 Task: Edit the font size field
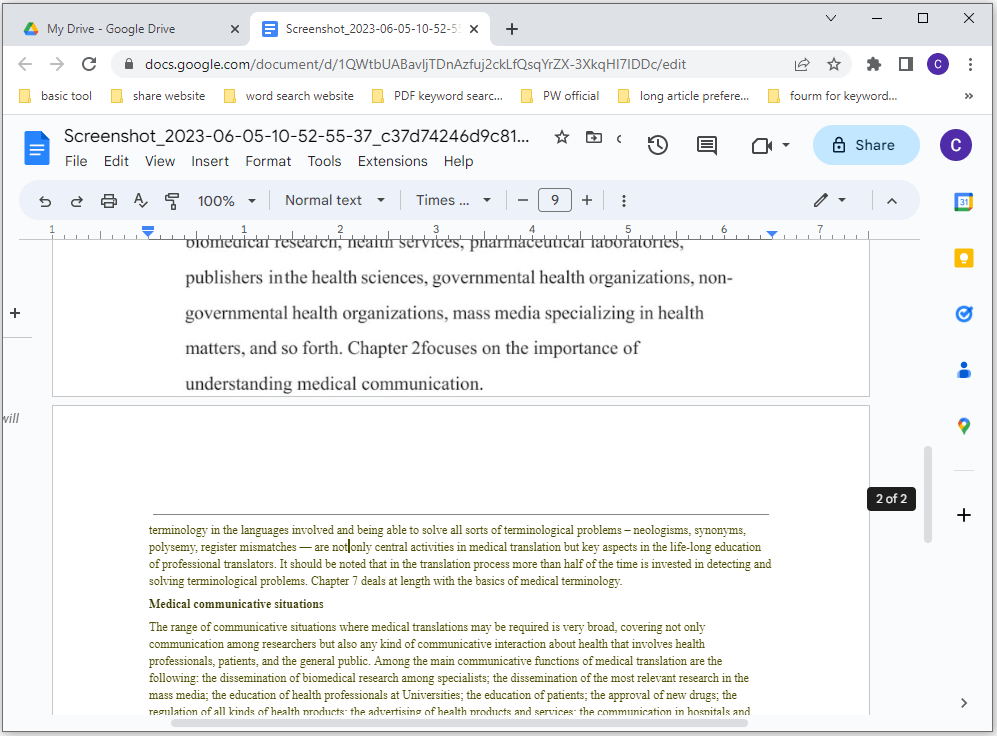(x=554, y=200)
